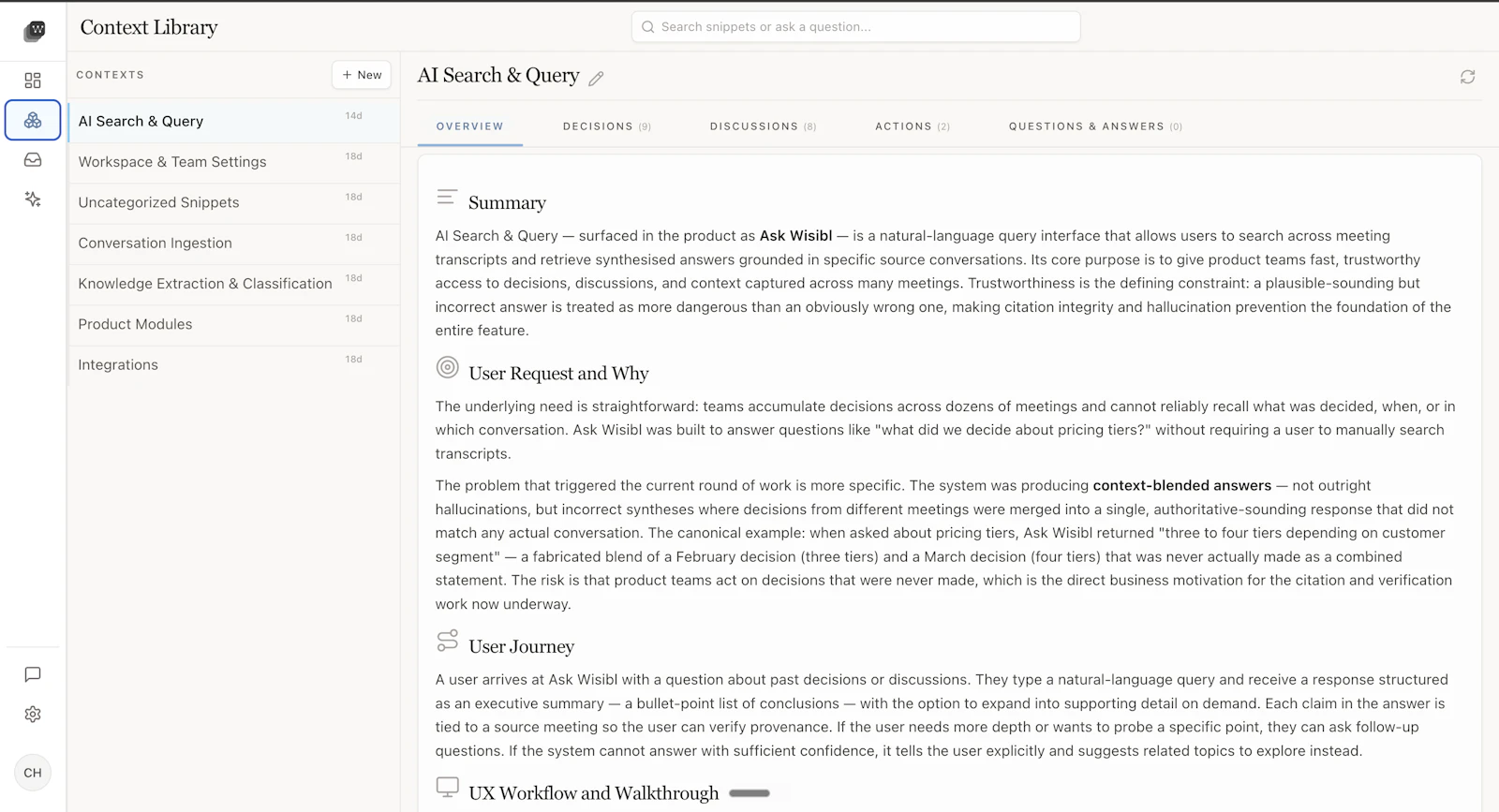1499x812 pixels.
Task: Click the UX Workflow and Walkthrough heading
Action: pyautogui.click(x=593, y=793)
